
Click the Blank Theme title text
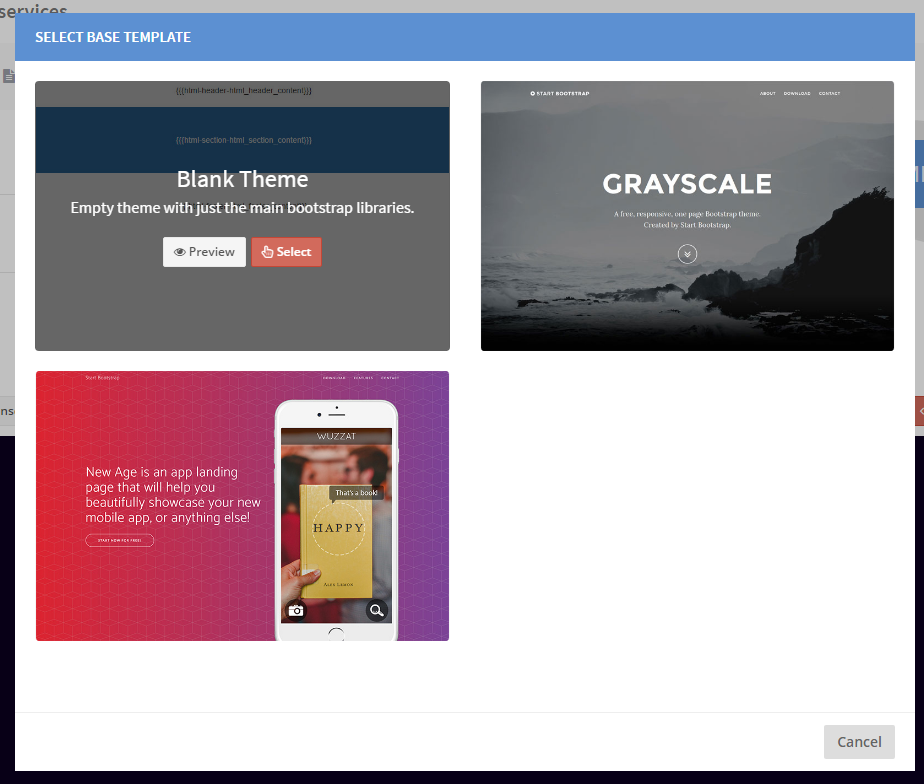coord(242,179)
